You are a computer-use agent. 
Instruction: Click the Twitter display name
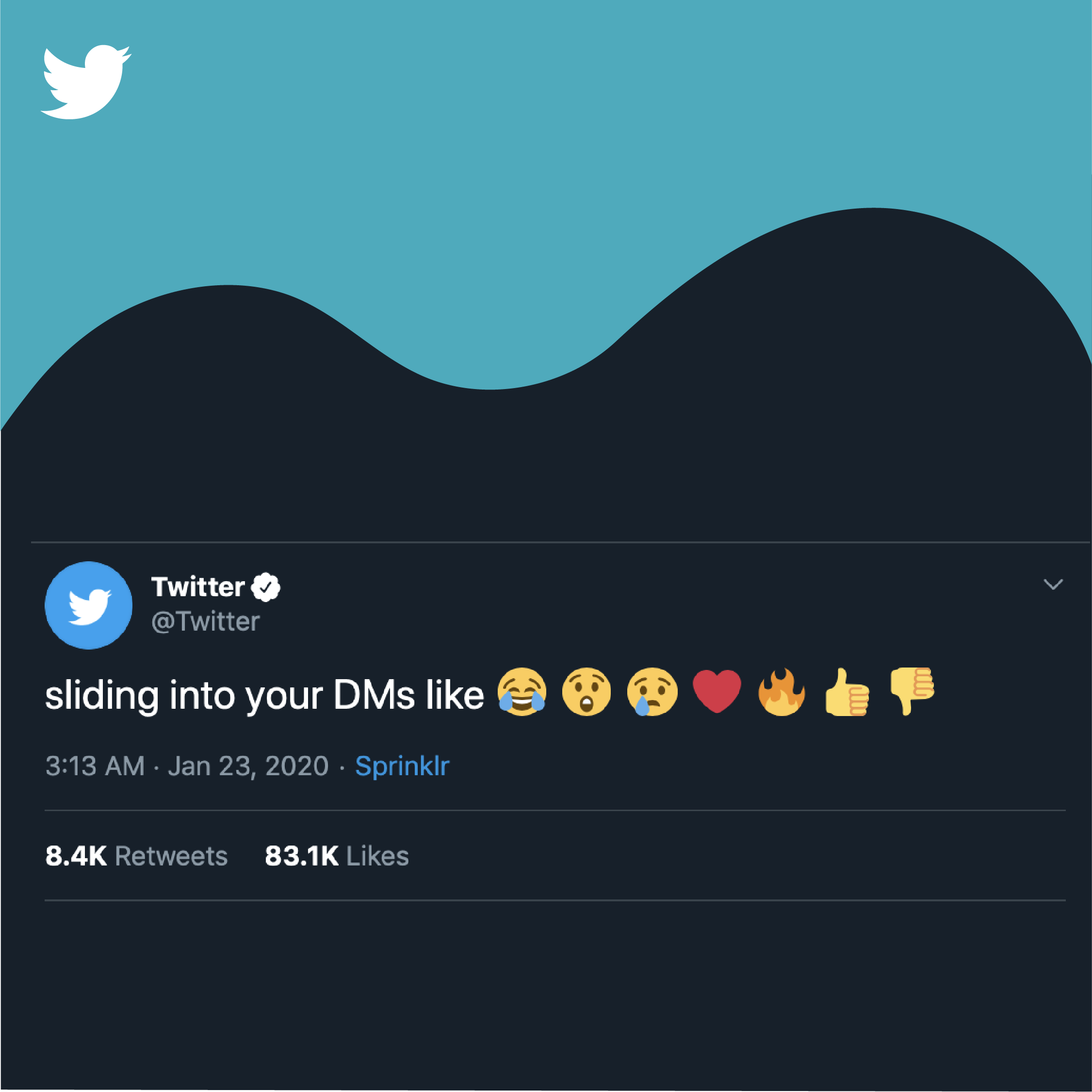(198, 587)
